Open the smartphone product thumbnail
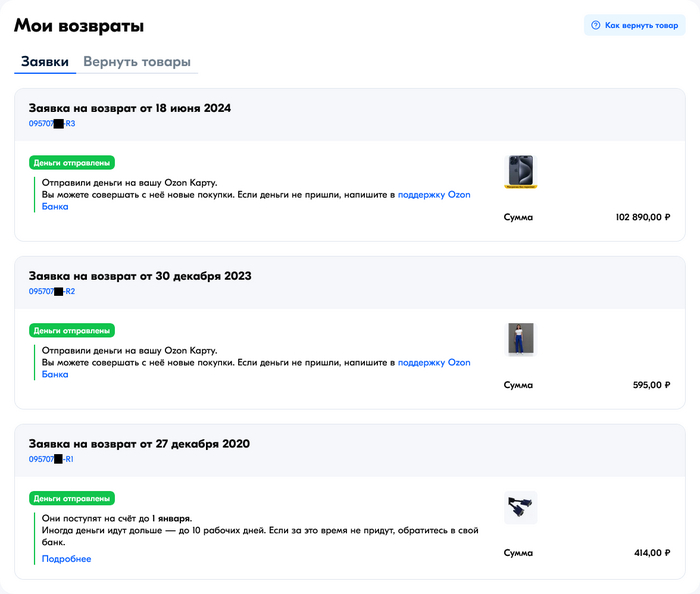This screenshot has height=594, width=700. click(x=520, y=171)
